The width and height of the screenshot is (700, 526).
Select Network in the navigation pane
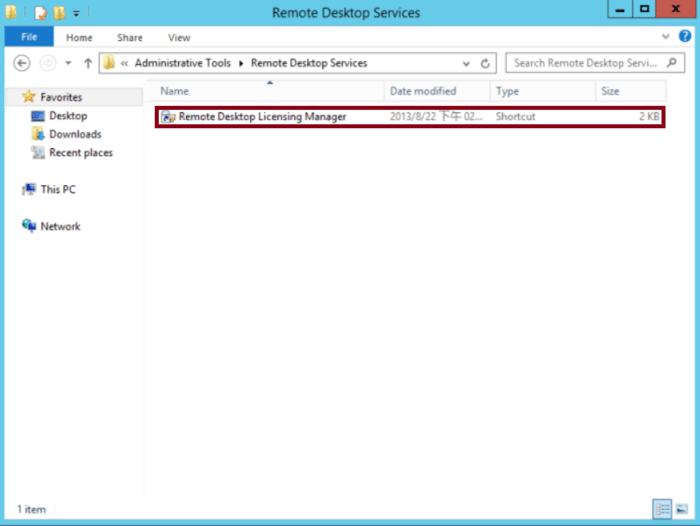pyautogui.click(x=60, y=226)
